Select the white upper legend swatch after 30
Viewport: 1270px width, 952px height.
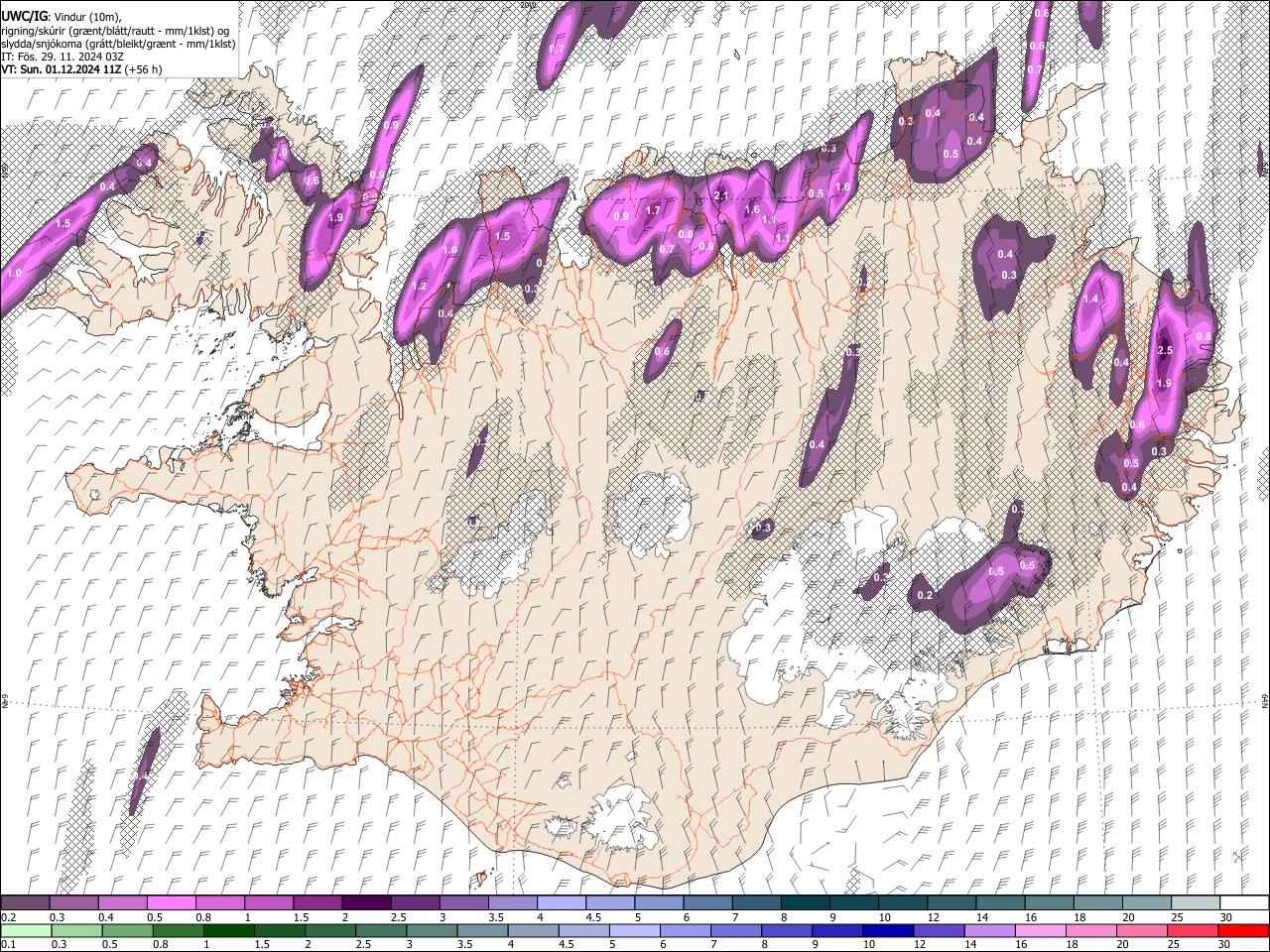(x=1244, y=903)
